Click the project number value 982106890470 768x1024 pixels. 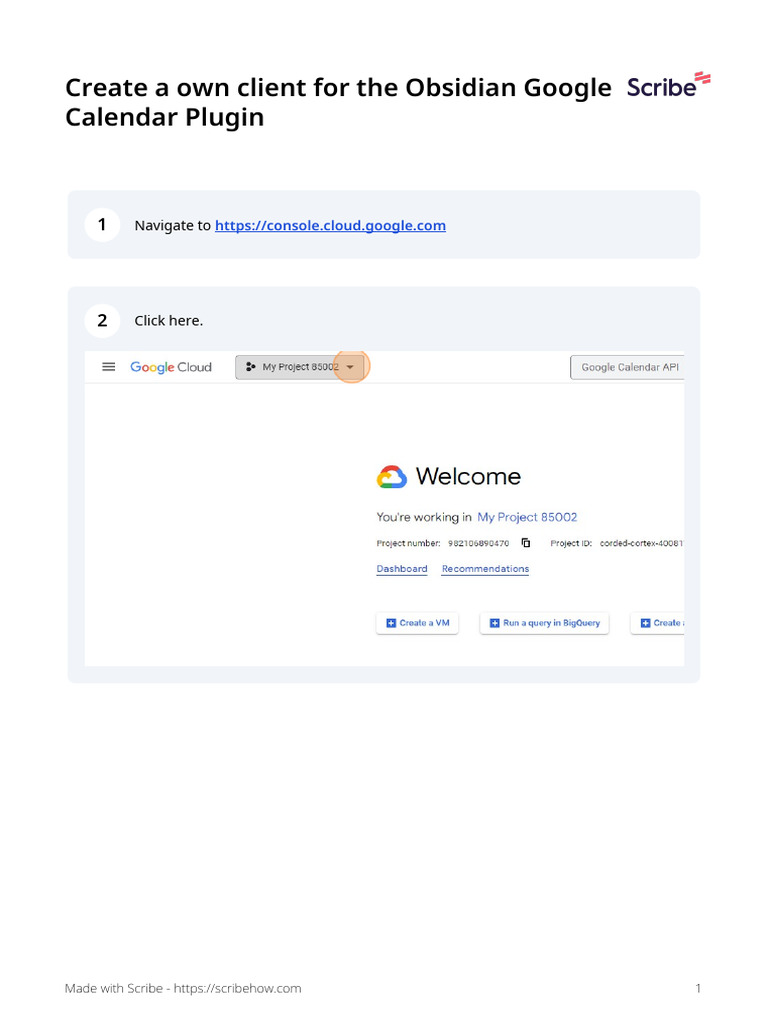point(478,543)
